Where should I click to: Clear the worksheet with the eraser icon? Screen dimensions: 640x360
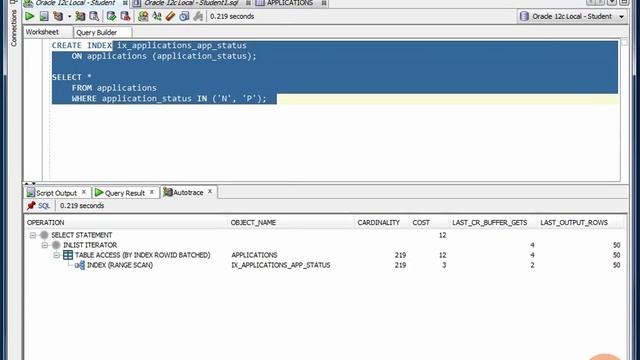point(170,16)
